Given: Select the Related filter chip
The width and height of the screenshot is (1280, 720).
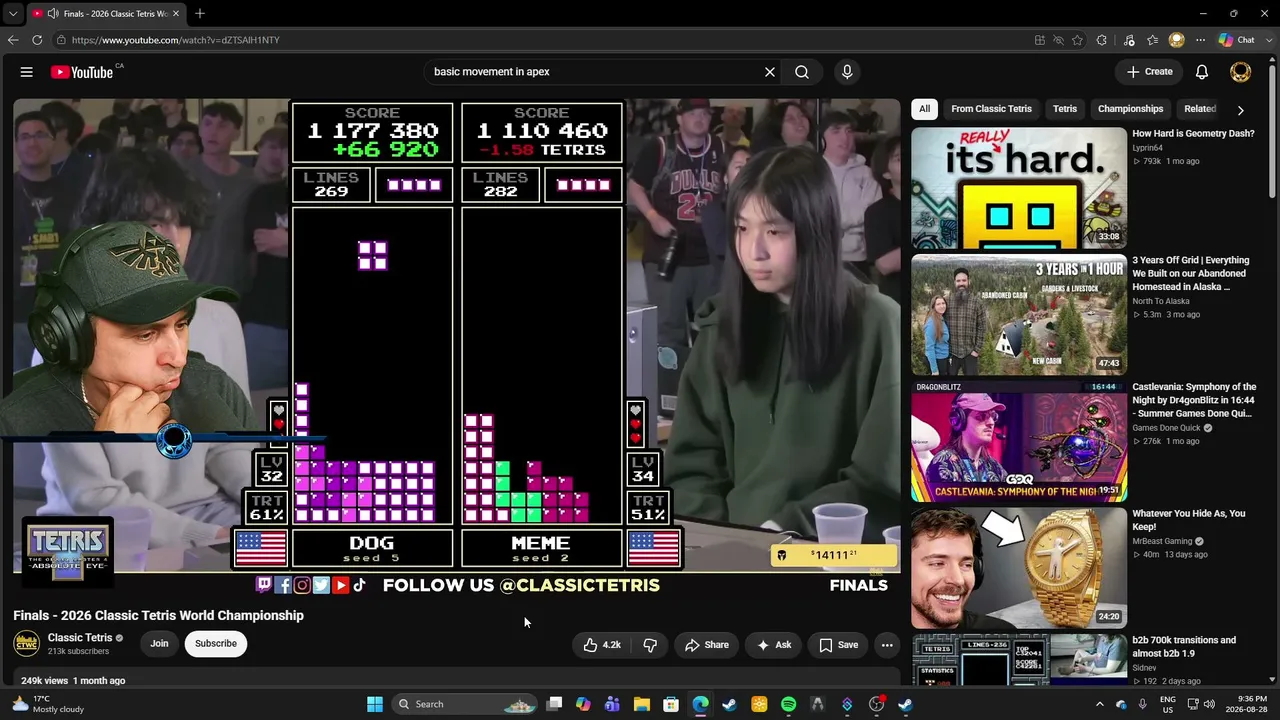Looking at the screenshot, I should pyautogui.click(x=1200, y=109).
